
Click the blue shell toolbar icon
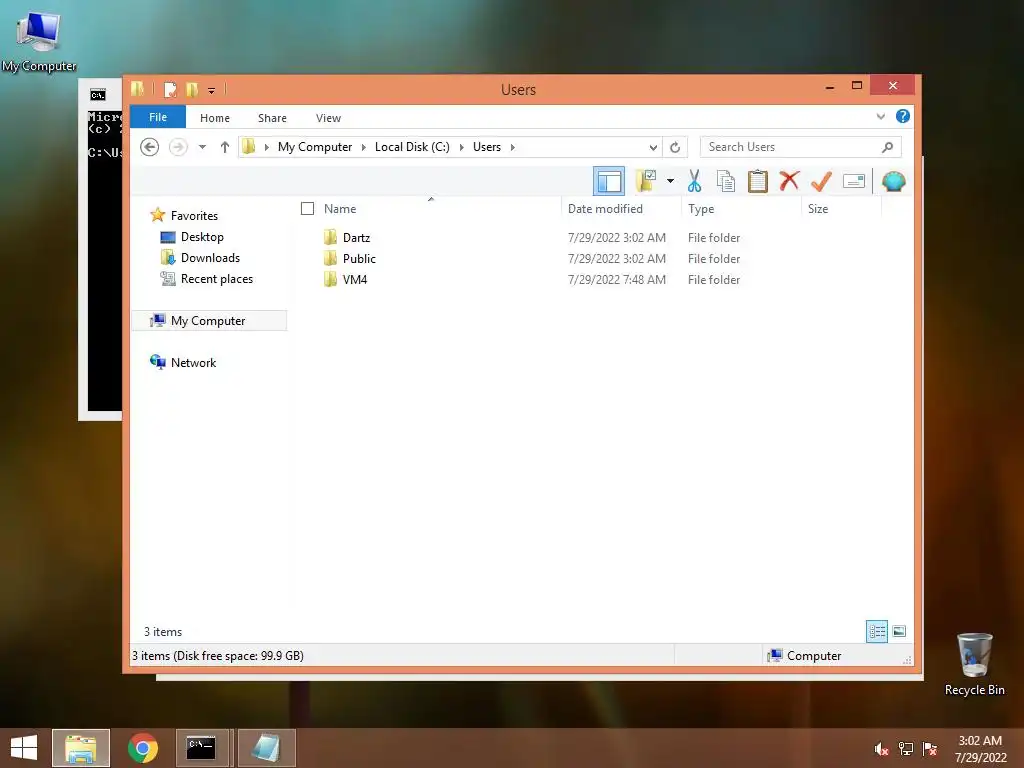(x=893, y=181)
